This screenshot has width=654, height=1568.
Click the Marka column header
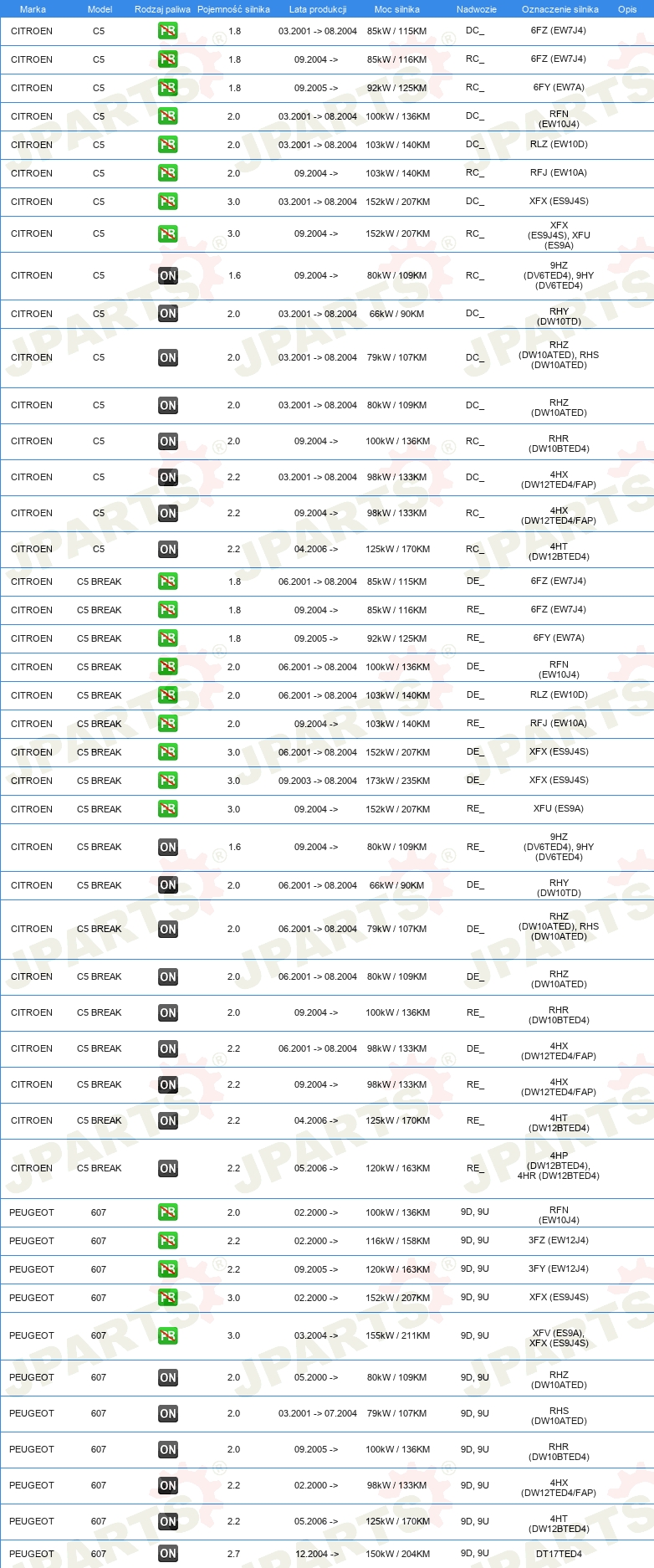33,9
